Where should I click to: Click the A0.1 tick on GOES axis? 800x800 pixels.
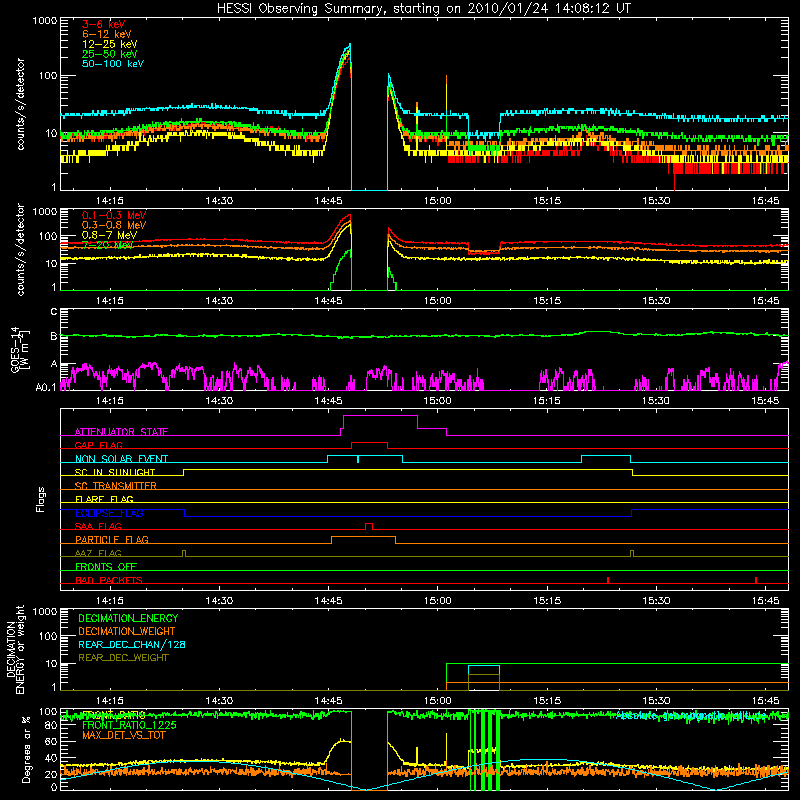coord(46,387)
